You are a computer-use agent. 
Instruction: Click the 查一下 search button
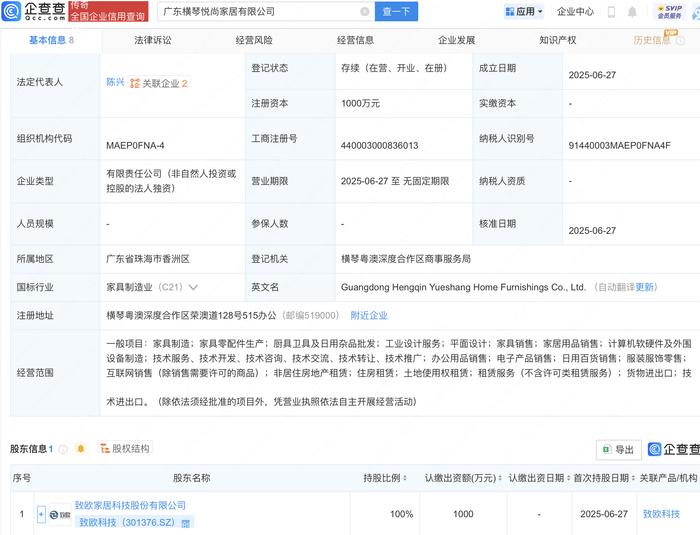point(396,12)
